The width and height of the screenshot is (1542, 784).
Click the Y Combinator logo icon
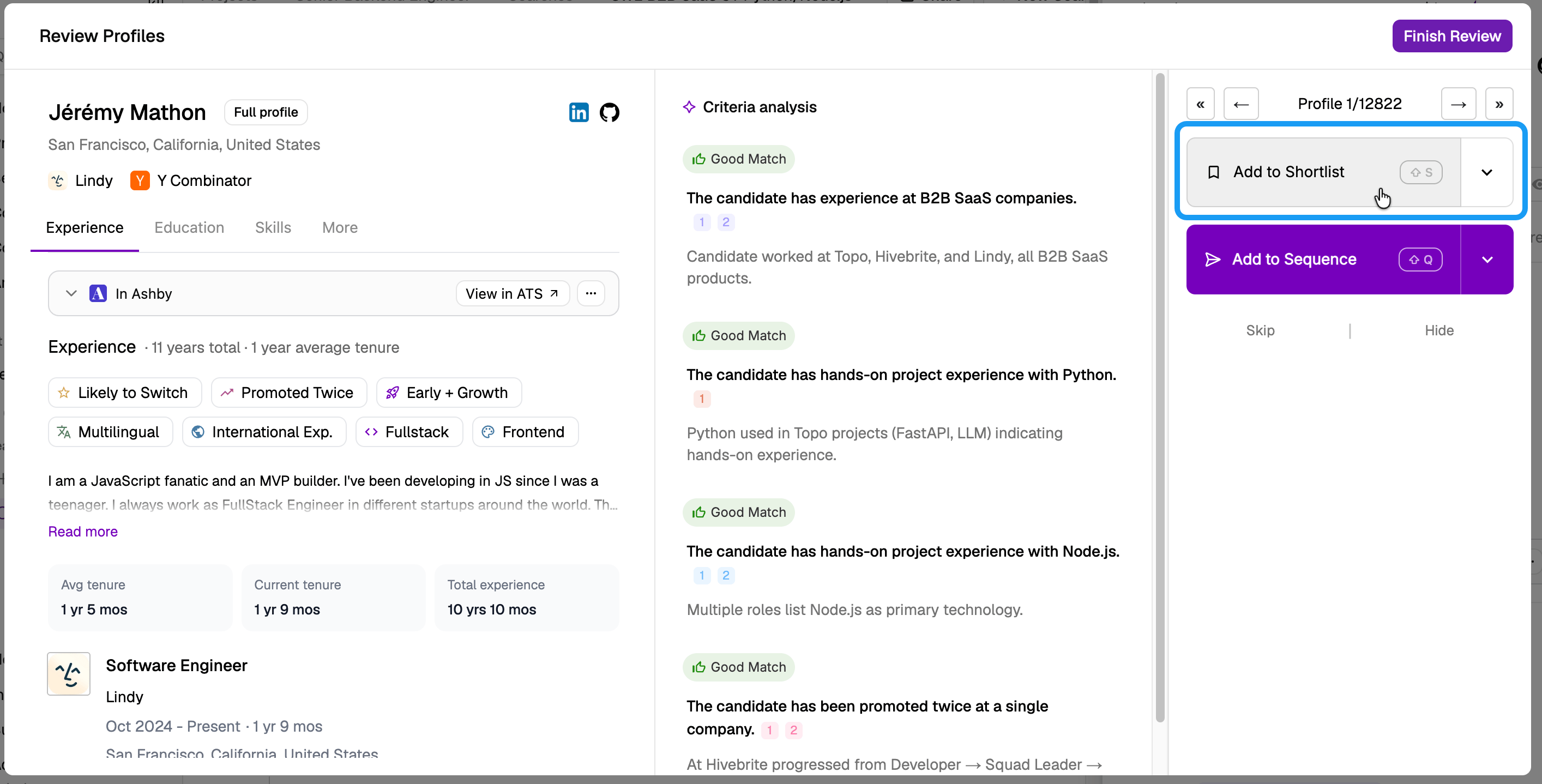point(140,181)
